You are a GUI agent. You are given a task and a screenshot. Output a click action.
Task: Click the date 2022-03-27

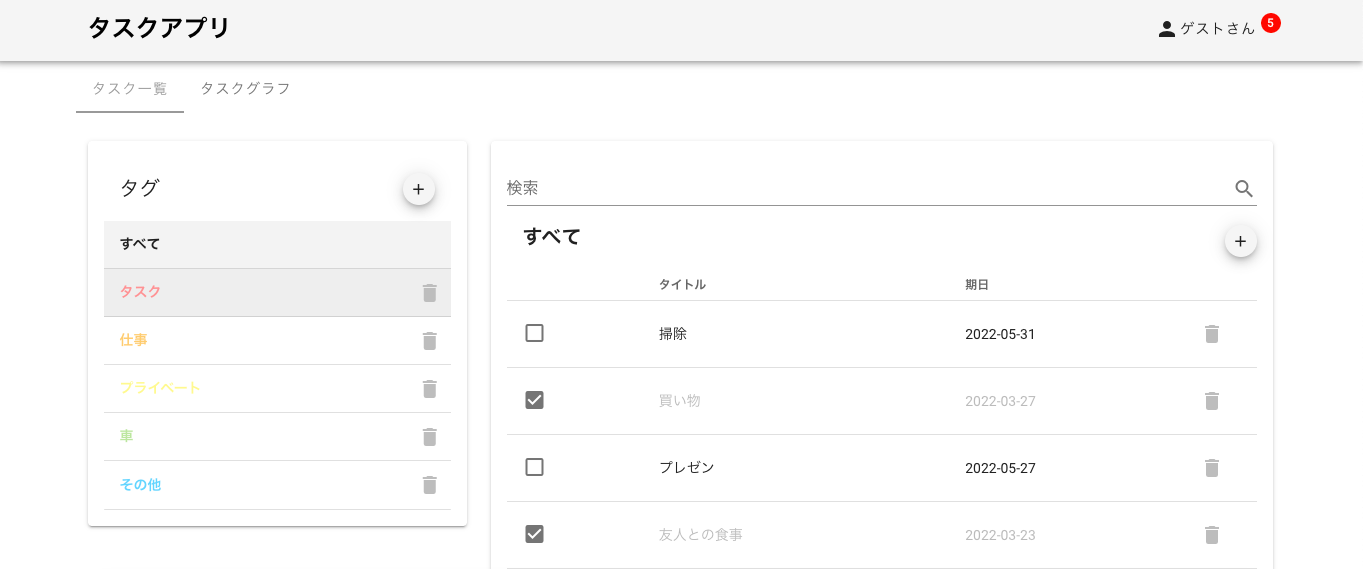point(1000,401)
